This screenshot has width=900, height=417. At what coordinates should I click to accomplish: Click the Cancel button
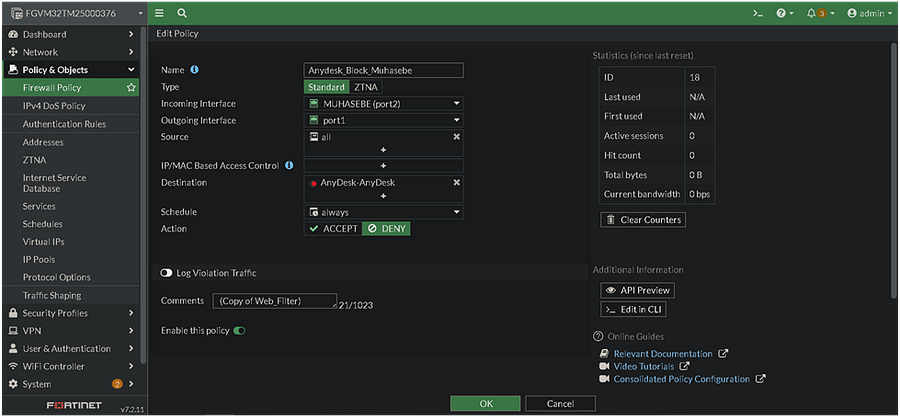click(x=560, y=404)
